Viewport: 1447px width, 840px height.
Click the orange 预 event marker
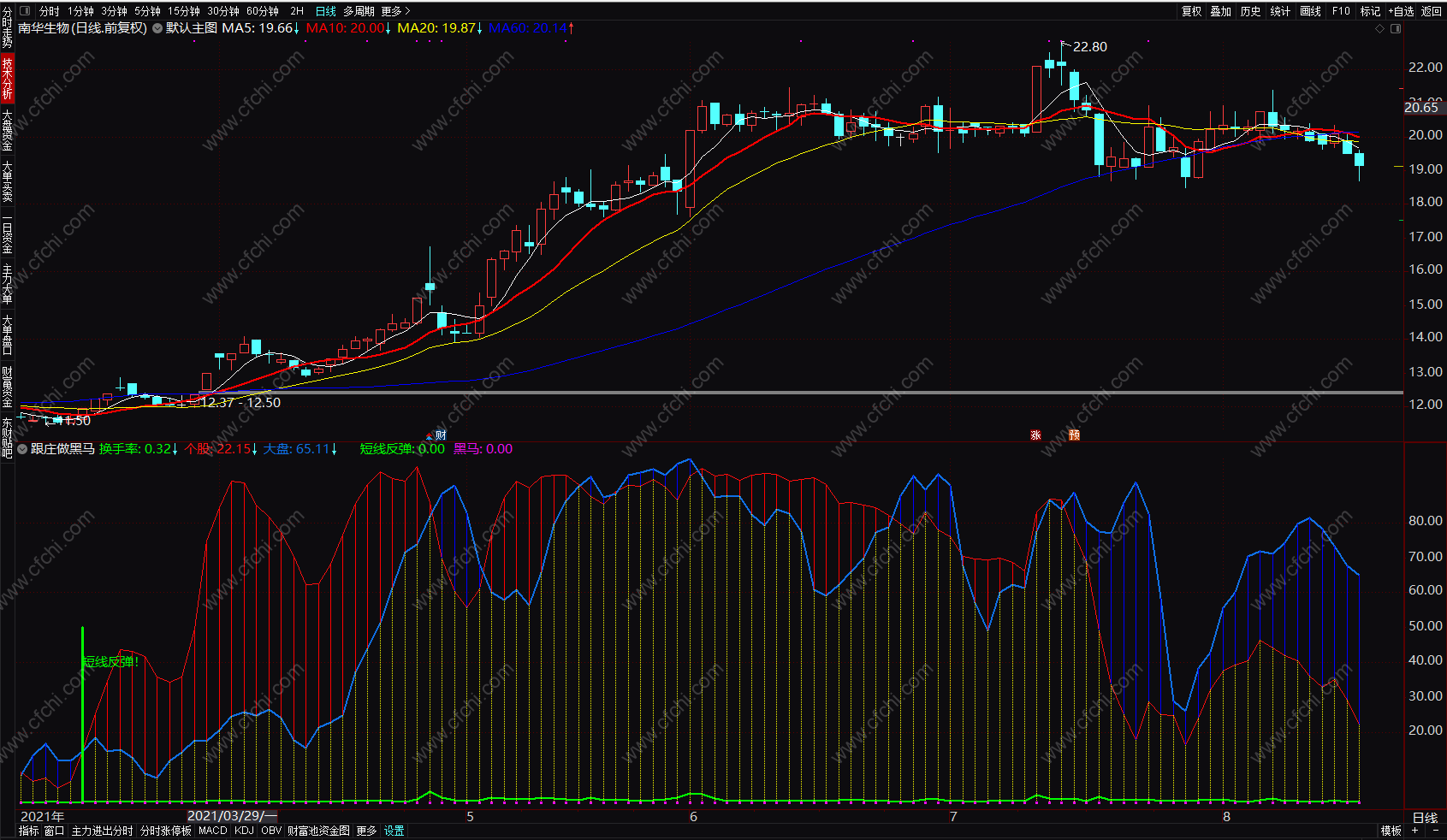(x=1074, y=435)
